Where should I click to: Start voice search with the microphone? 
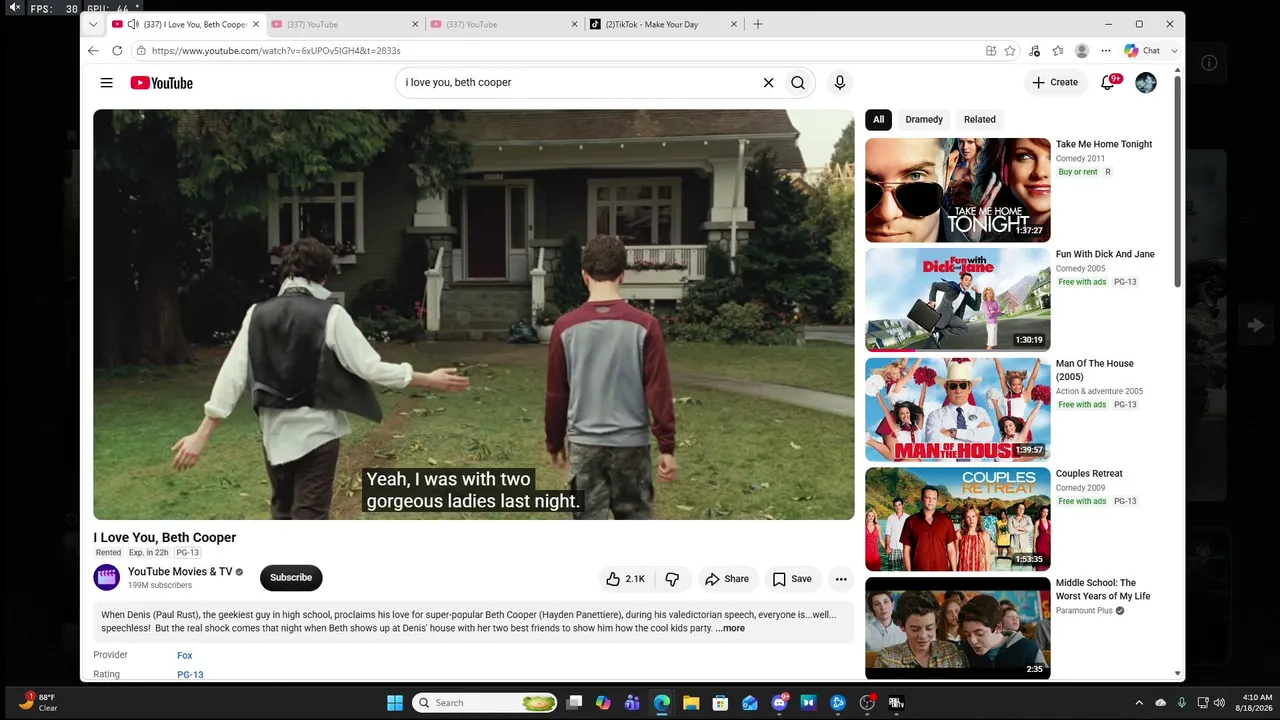click(x=840, y=83)
